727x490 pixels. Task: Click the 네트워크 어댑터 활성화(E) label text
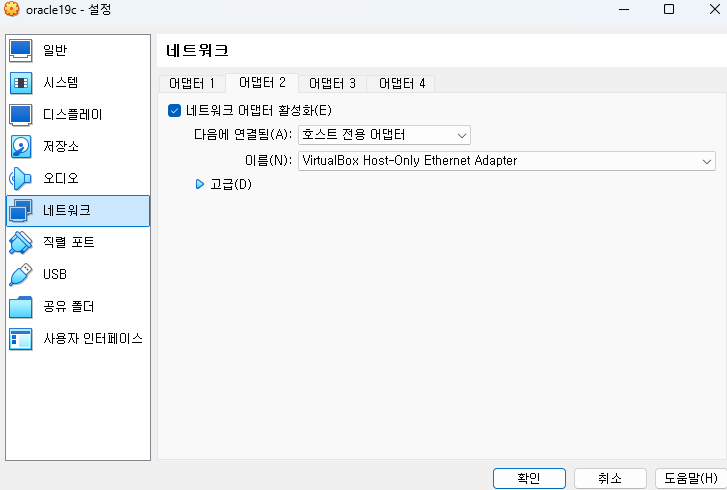coord(259,110)
